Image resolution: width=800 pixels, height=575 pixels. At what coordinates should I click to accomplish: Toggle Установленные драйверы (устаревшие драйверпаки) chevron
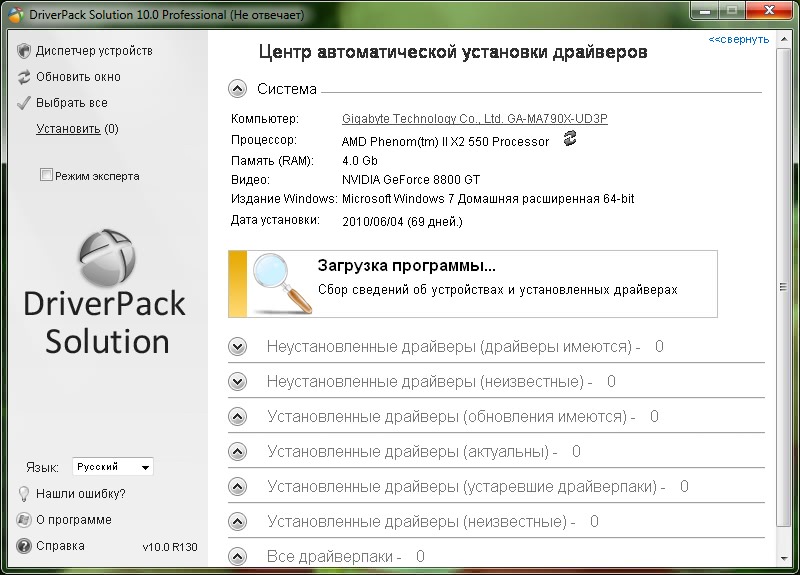tap(237, 487)
